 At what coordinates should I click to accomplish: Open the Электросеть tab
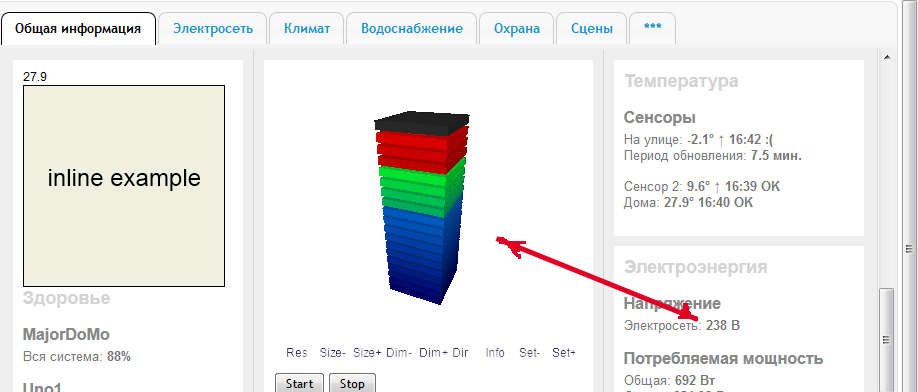(213, 29)
